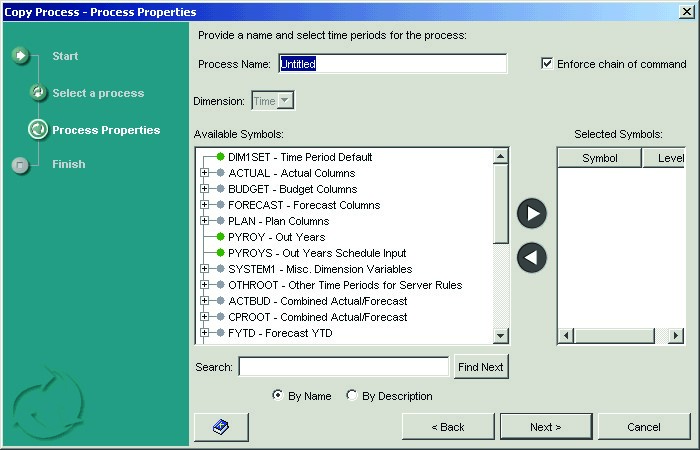Close the Copy Process dialog window

[687, 11]
